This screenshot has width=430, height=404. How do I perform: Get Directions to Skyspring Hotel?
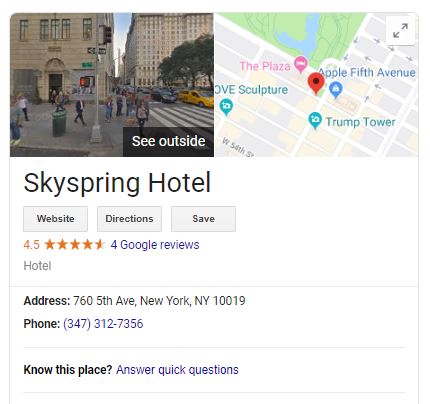[129, 219]
